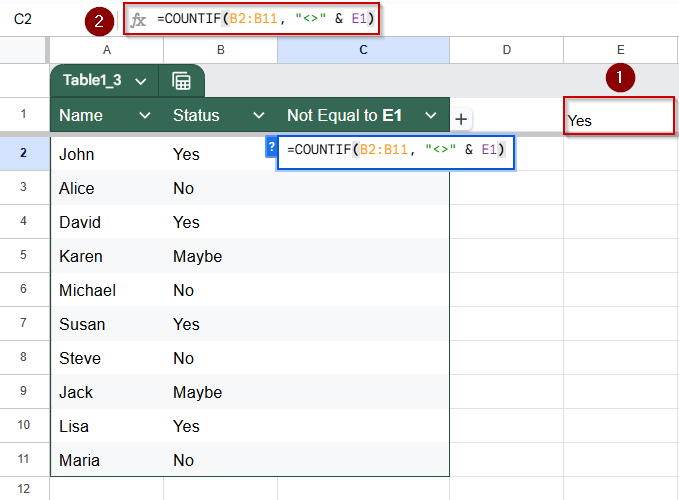Click Susan's Yes status cell
This screenshot has width=679, height=500.
tap(221, 324)
